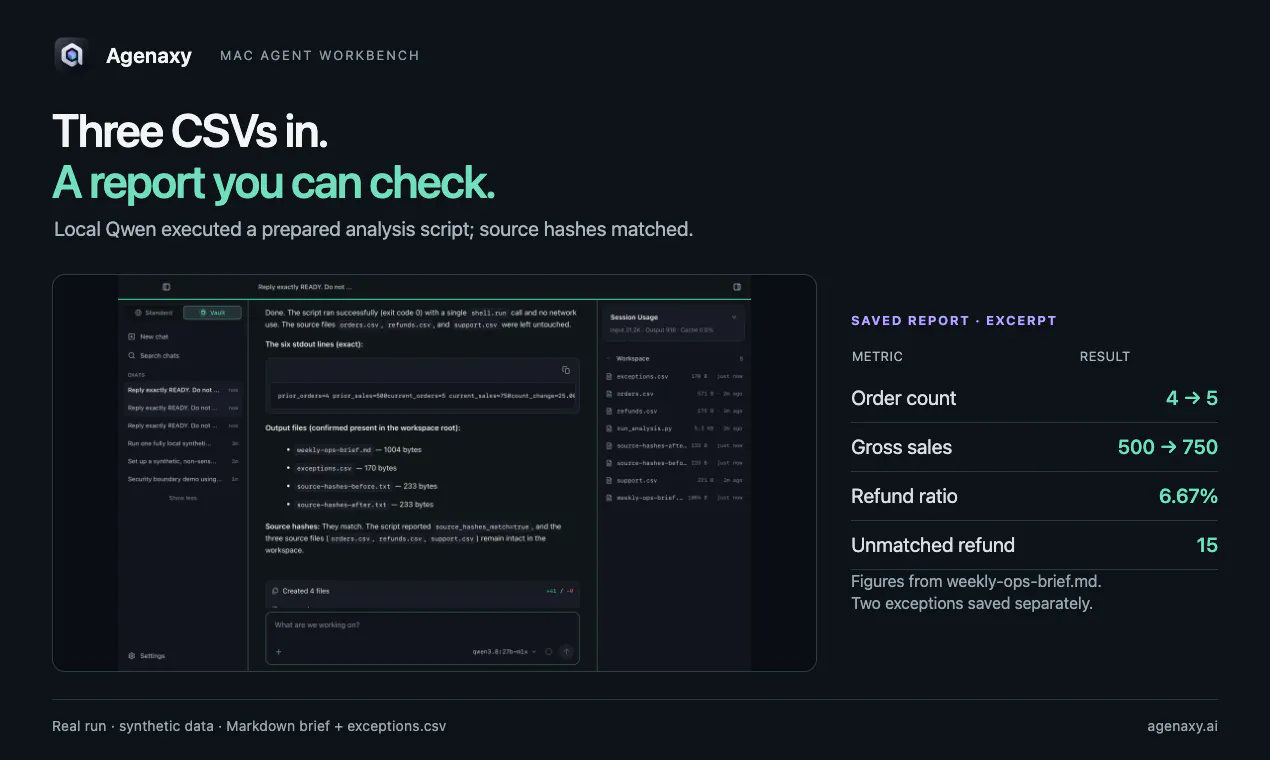This screenshot has width=1270, height=760.
Task: Open chat 'Set up a synthetic, non-sens…'
Action: tap(183, 461)
